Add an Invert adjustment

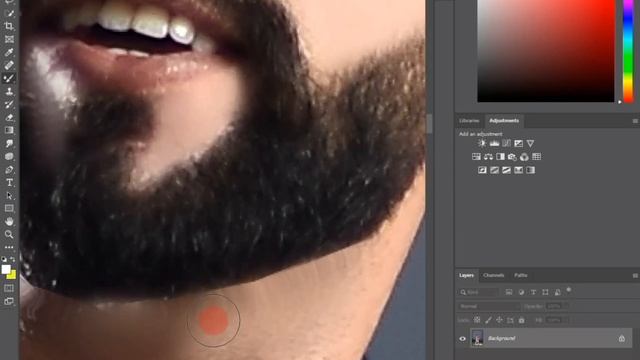coord(482,170)
